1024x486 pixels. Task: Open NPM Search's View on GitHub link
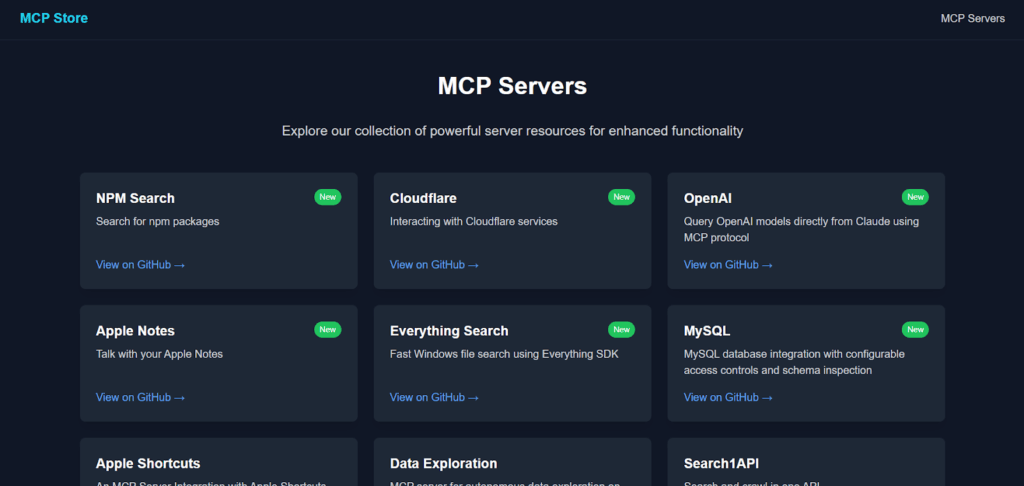[140, 265]
